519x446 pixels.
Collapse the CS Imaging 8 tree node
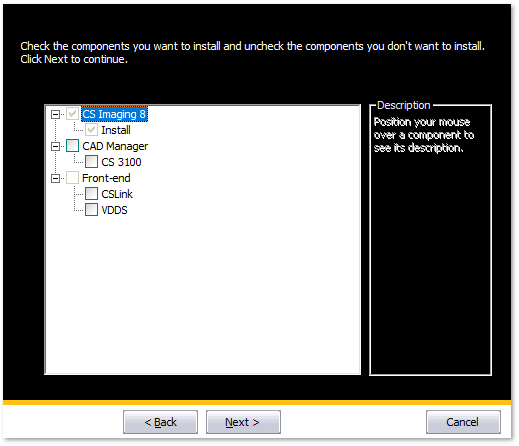tap(55, 115)
